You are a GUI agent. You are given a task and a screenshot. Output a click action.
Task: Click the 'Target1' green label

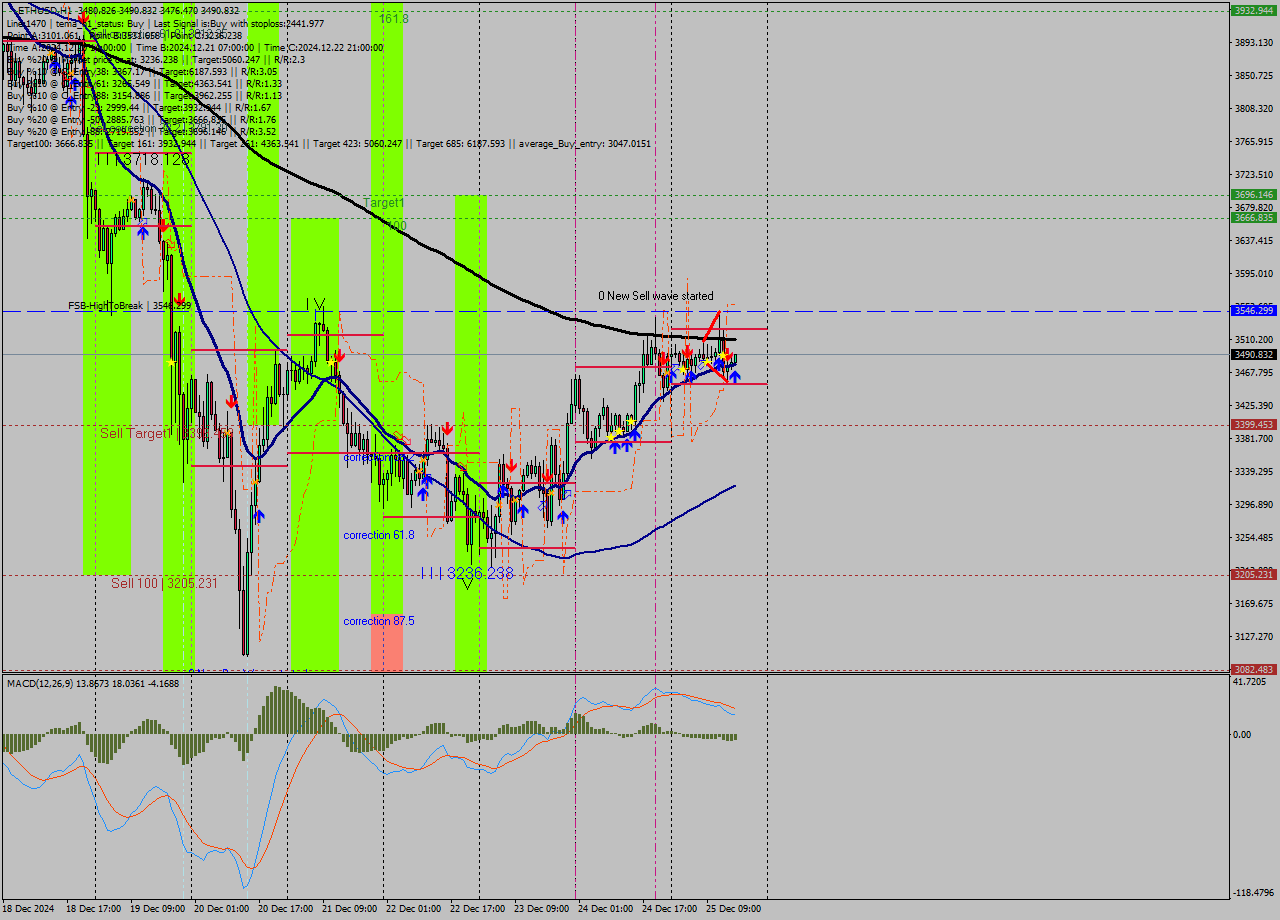click(384, 203)
